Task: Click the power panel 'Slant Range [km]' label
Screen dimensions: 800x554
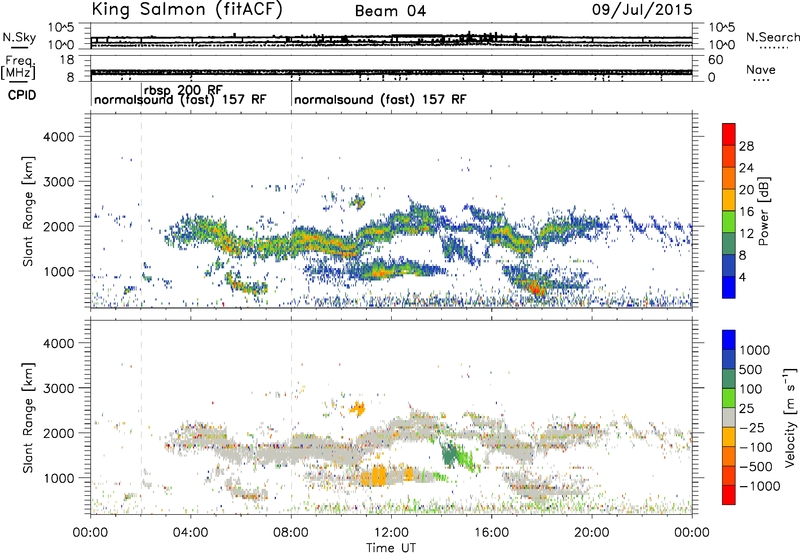Action: (28, 211)
